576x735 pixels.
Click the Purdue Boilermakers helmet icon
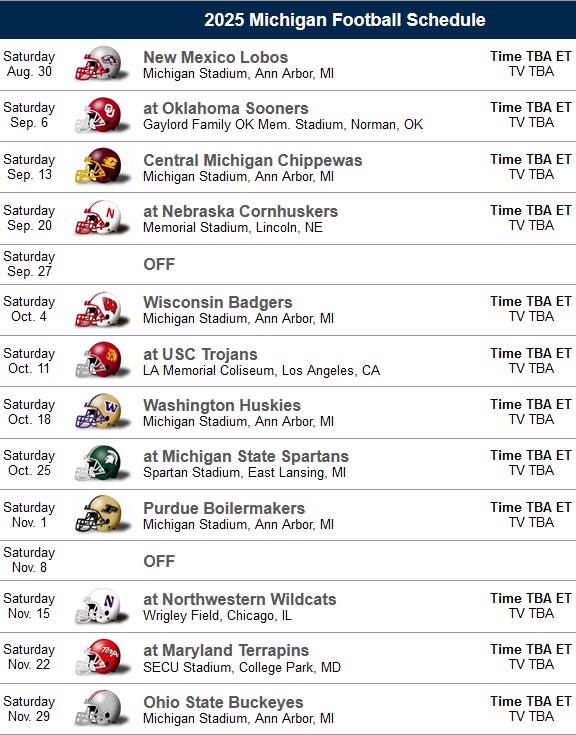[102, 514]
